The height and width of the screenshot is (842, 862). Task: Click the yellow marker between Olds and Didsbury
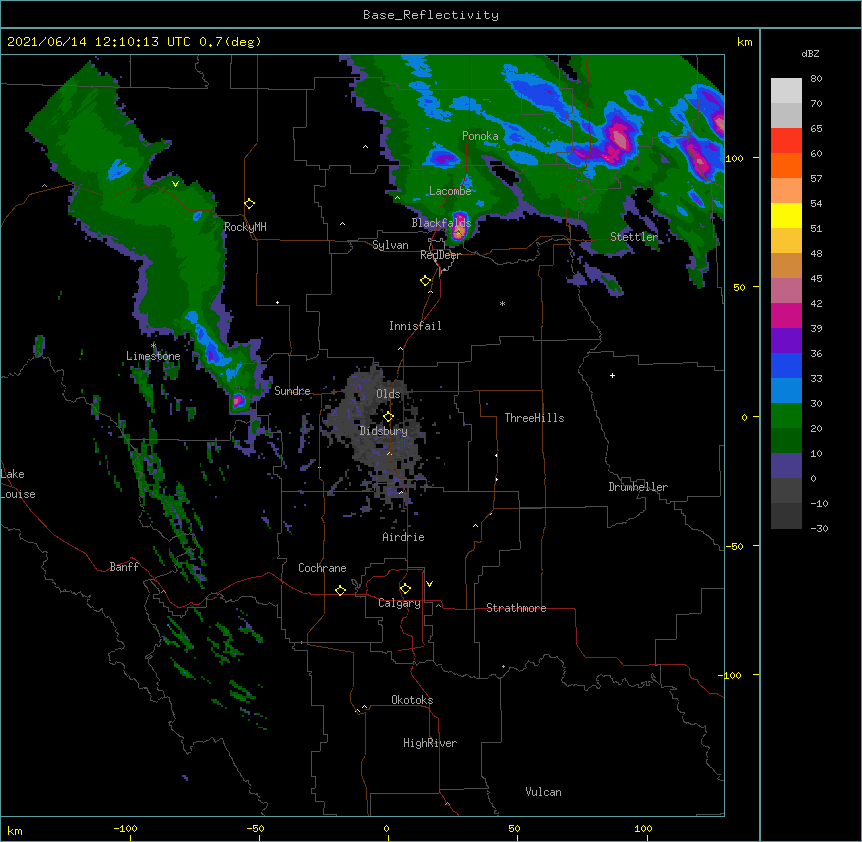388,417
